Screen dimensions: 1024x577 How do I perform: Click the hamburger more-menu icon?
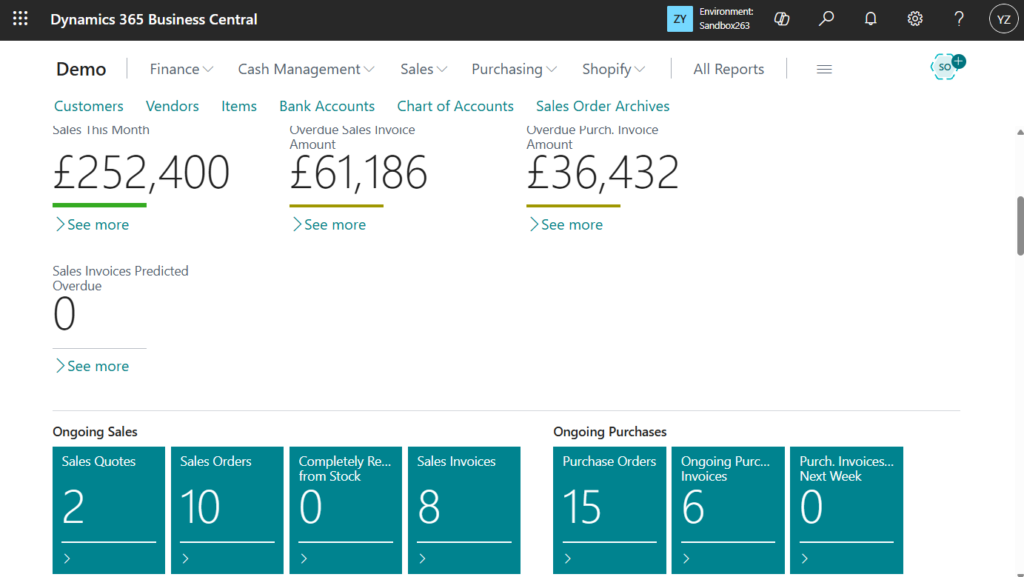click(824, 69)
